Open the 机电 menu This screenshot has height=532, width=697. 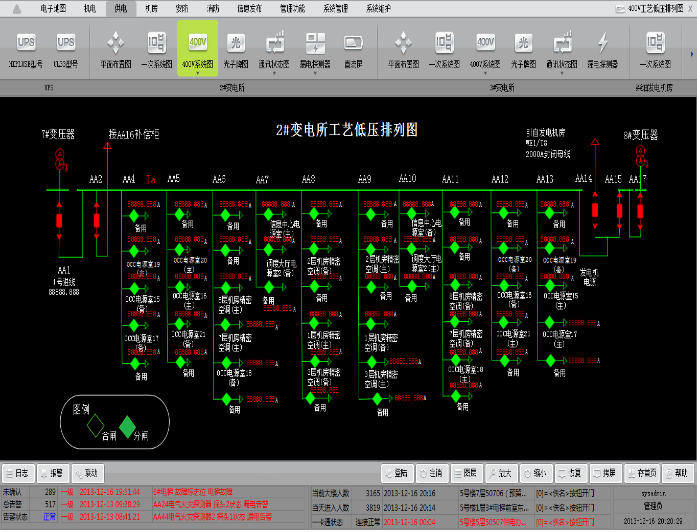coord(90,8)
